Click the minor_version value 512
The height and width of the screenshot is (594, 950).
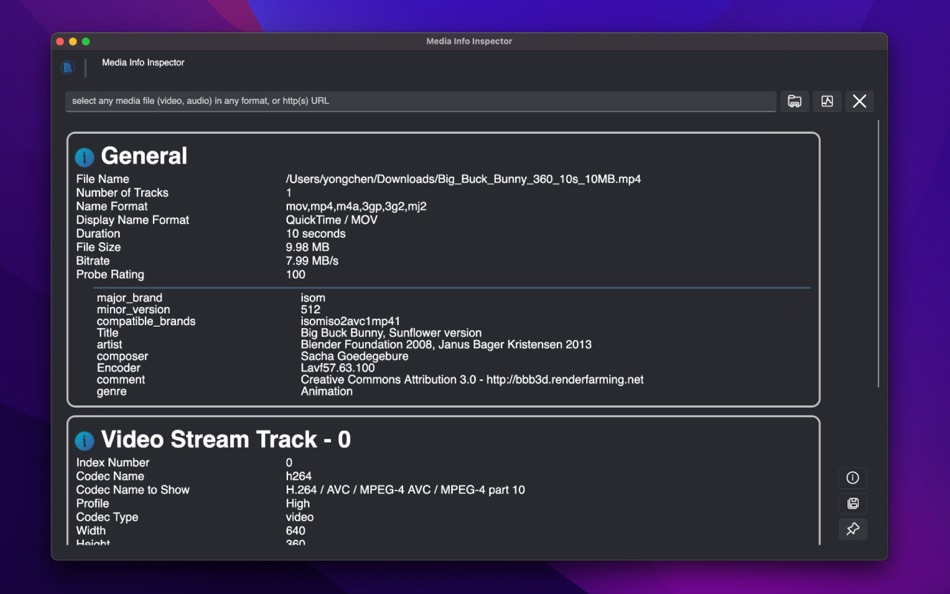(x=310, y=309)
